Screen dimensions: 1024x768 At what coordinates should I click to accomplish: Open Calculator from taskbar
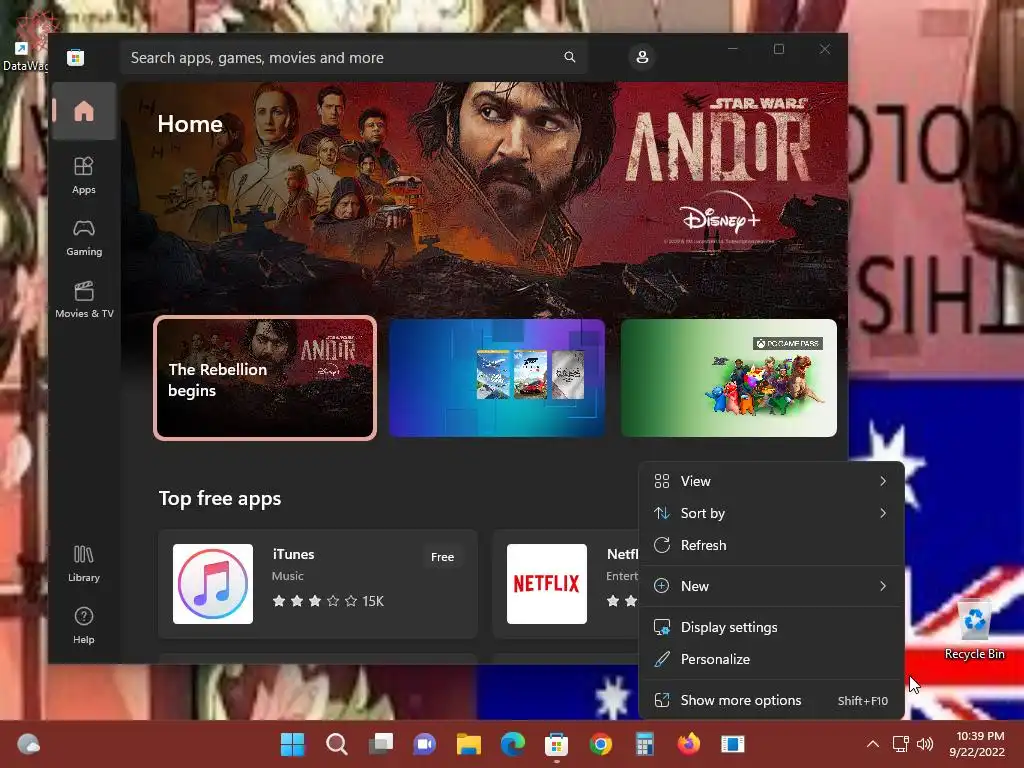tap(645, 744)
